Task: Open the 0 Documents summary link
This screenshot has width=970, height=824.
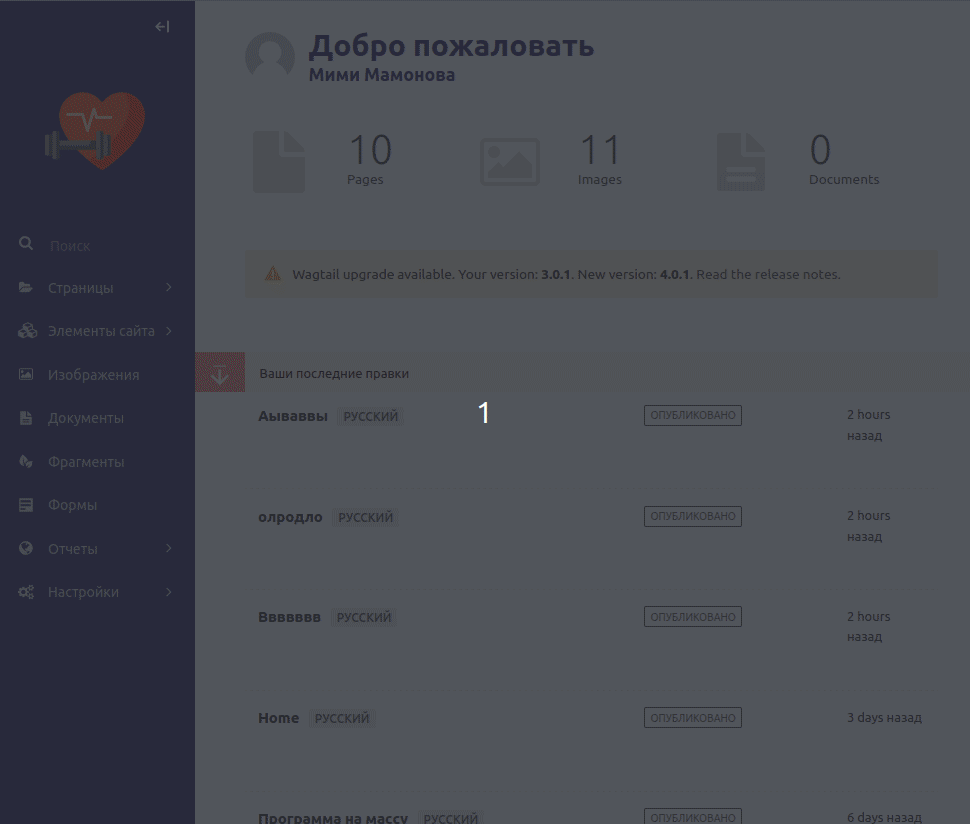Action: click(844, 158)
